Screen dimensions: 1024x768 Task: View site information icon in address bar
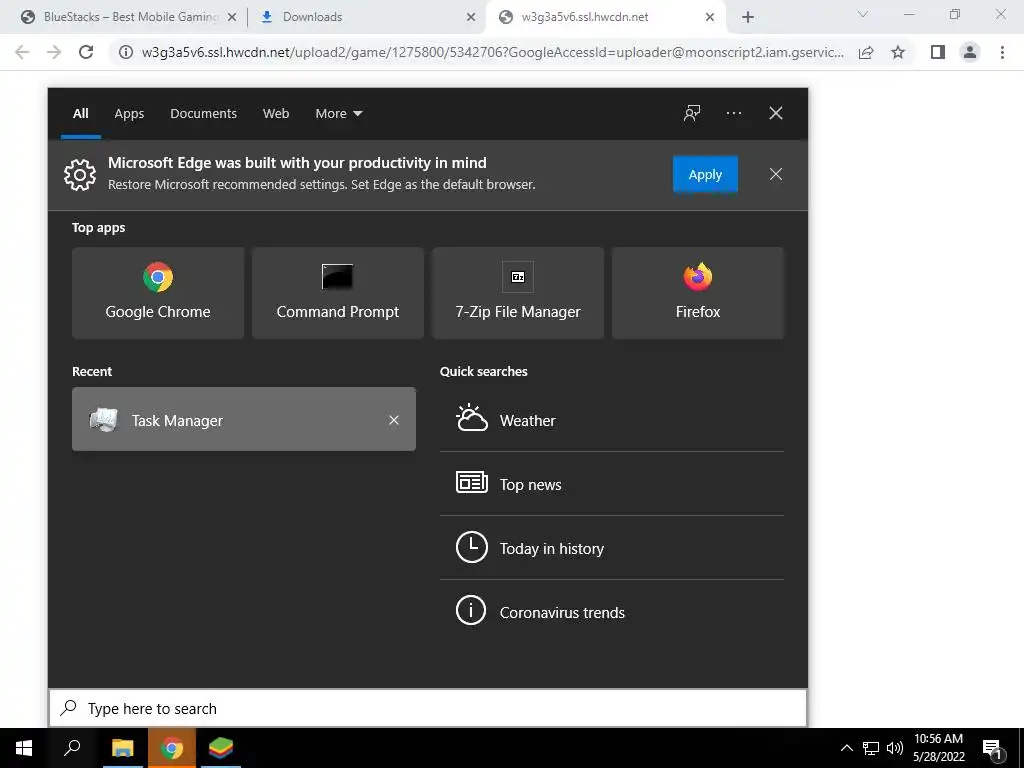point(125,52)
